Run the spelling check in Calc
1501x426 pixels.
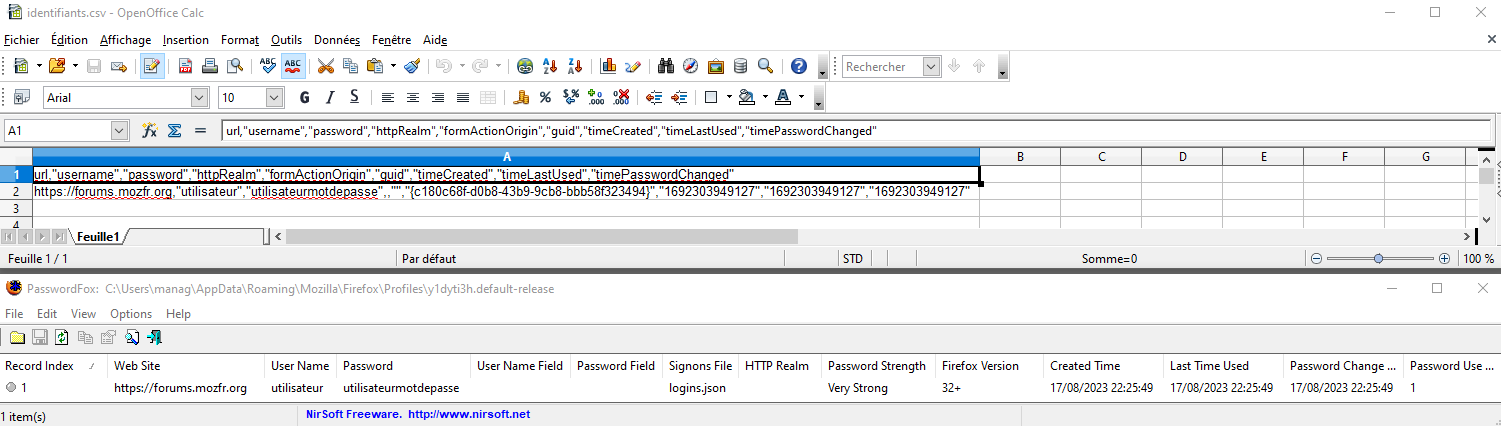(x=267, y=66)
